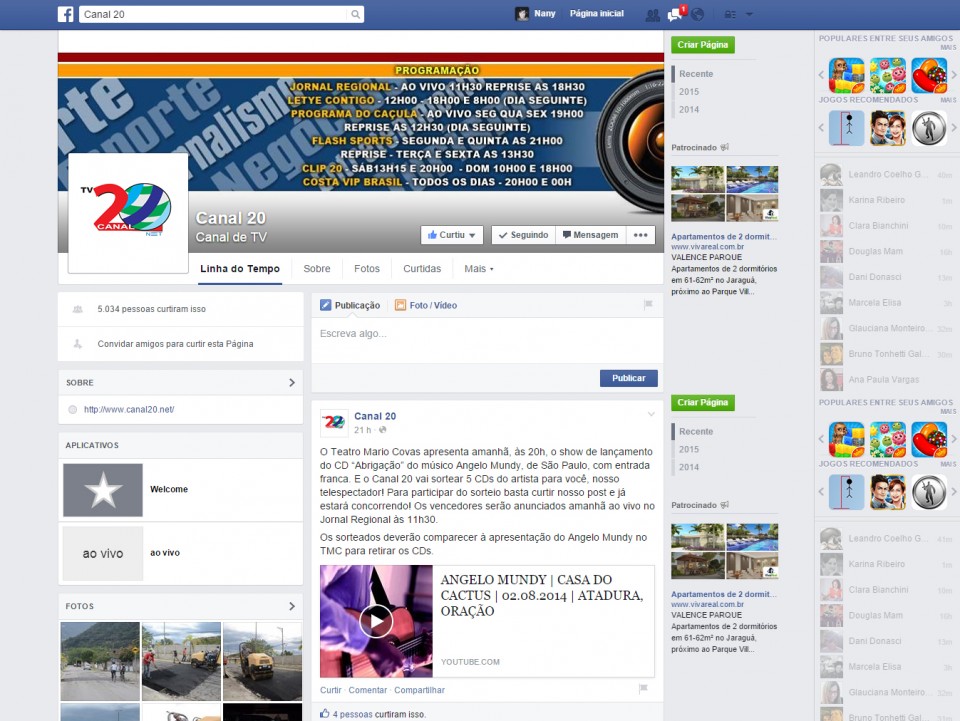This screenshot has height=721, width=960.
Task: Click the search magnifier icon
Action: point(355,14)
